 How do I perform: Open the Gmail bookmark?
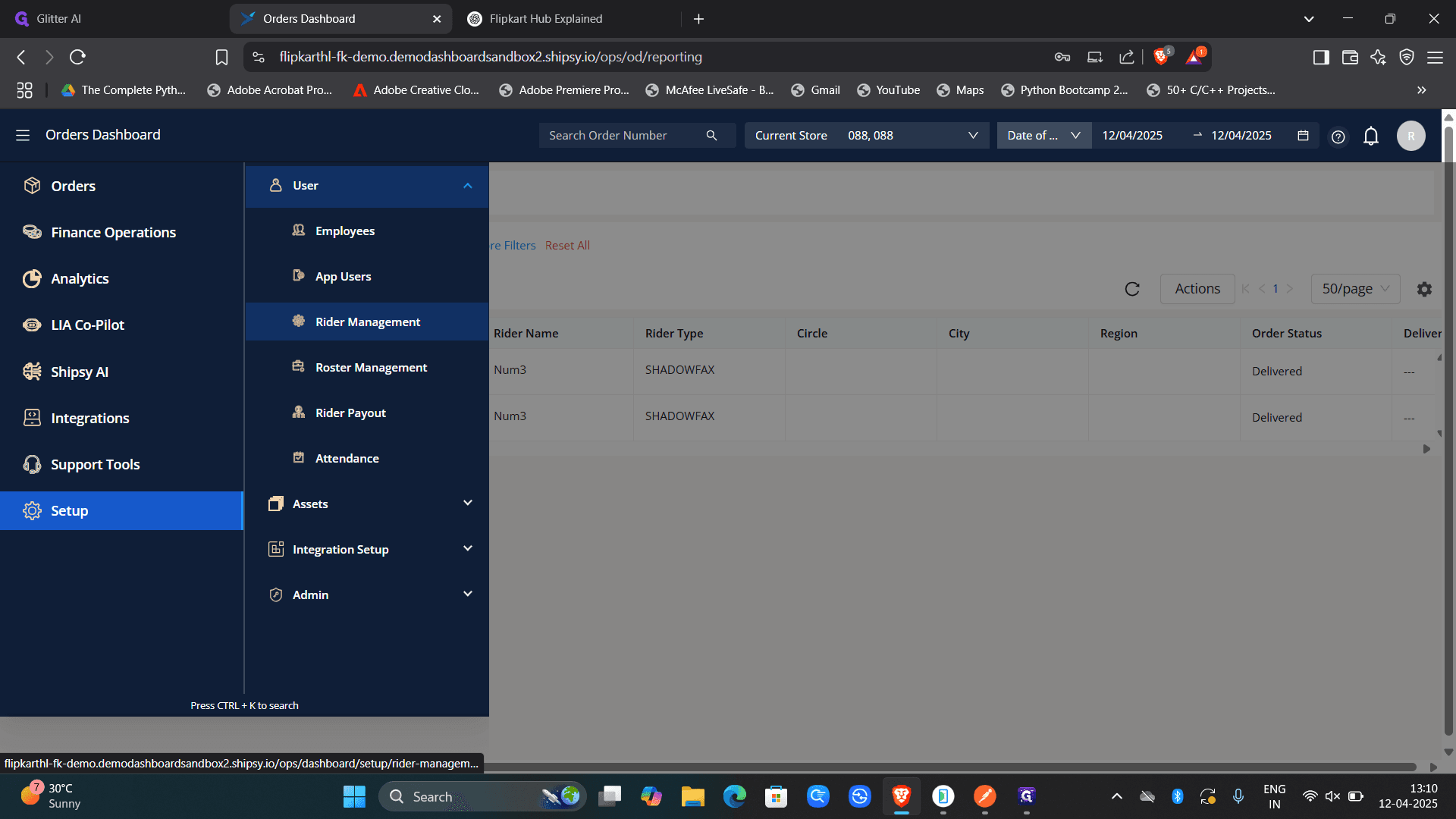click(815, 89)
